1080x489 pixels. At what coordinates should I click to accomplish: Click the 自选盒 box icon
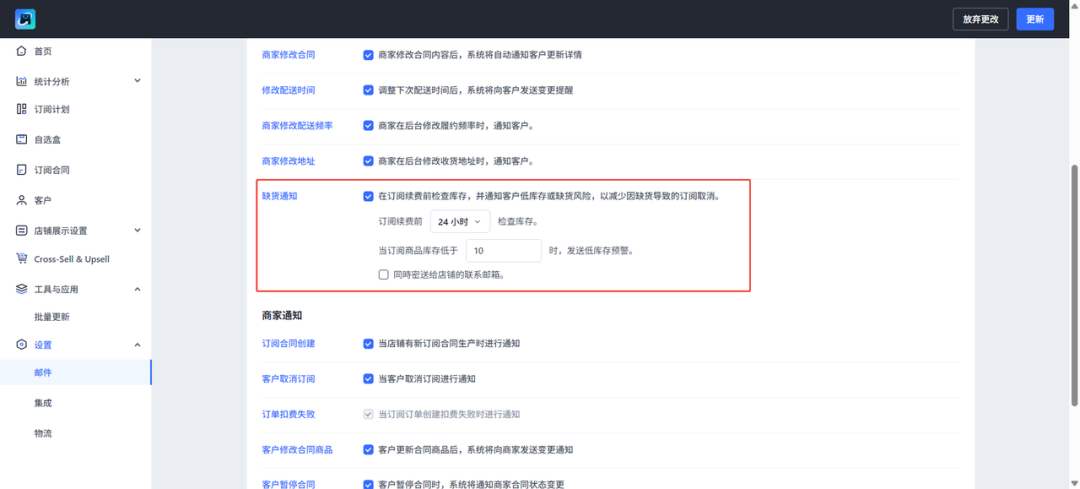click(21, 139)
